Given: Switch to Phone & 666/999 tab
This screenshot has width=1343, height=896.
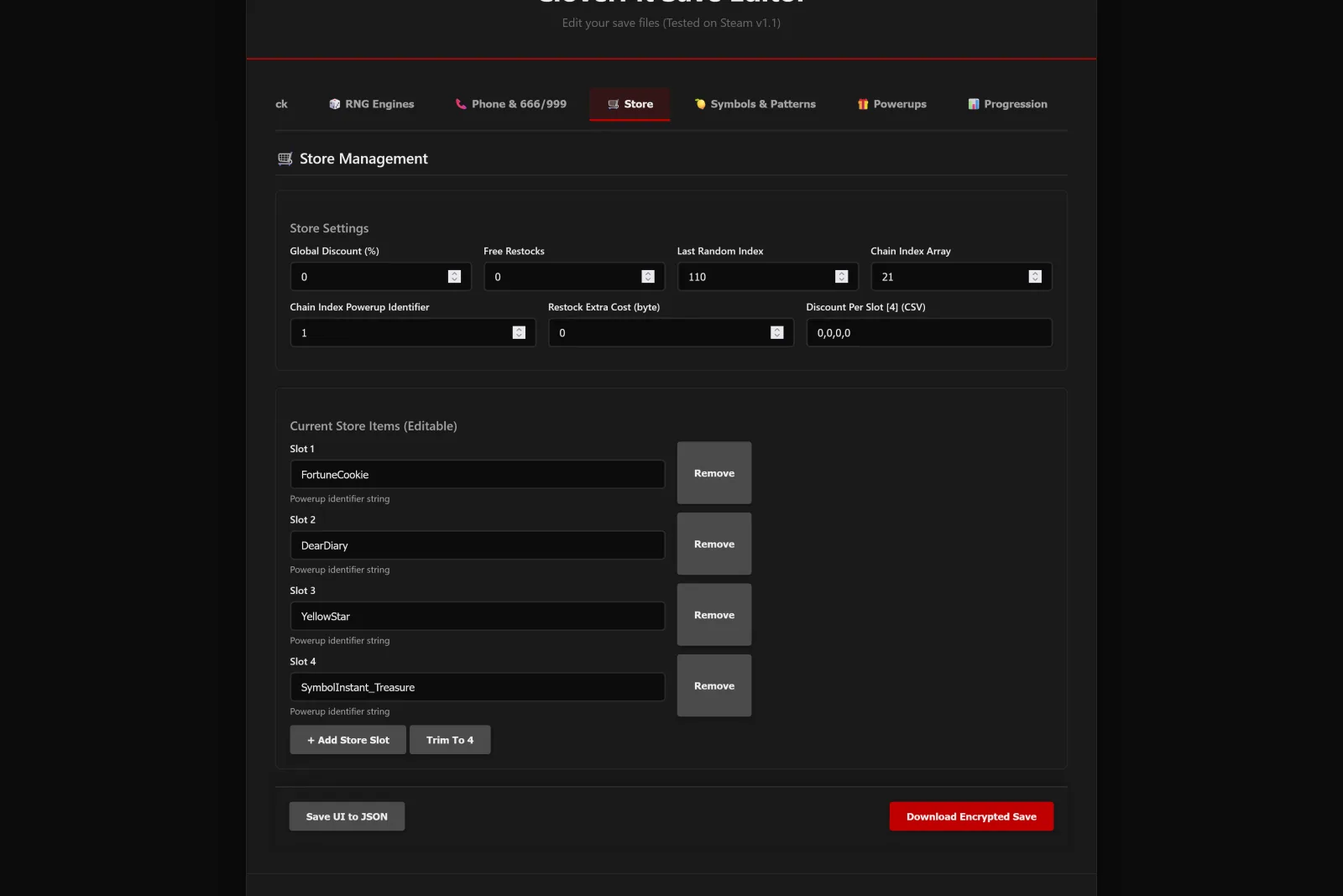Looking at the screenshot, I should [x=511, y=104].
